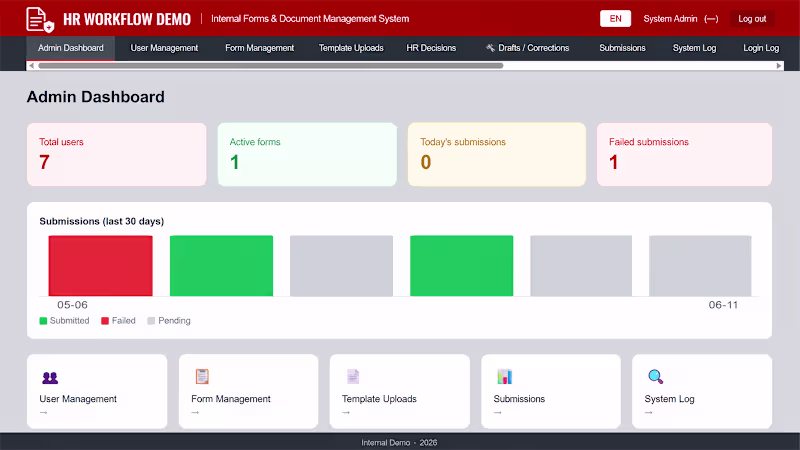Screen dimensions: 800x450
Task: Click the EN language button
Action: coord(615,19)
